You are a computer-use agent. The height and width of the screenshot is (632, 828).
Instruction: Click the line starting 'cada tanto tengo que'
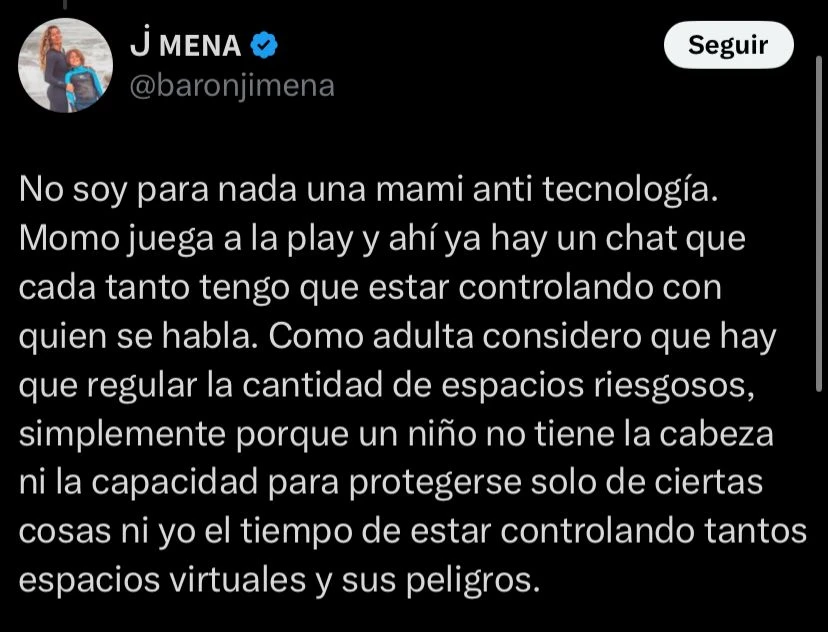pyautogui.click(x=370, y=288)
